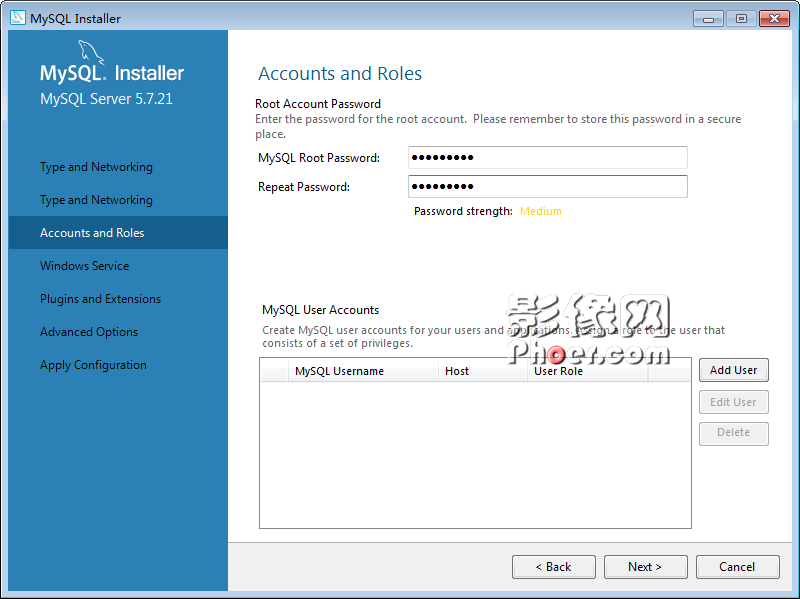Minimize the MySQL Installer window
800x599 pixels.
point(708,19)
